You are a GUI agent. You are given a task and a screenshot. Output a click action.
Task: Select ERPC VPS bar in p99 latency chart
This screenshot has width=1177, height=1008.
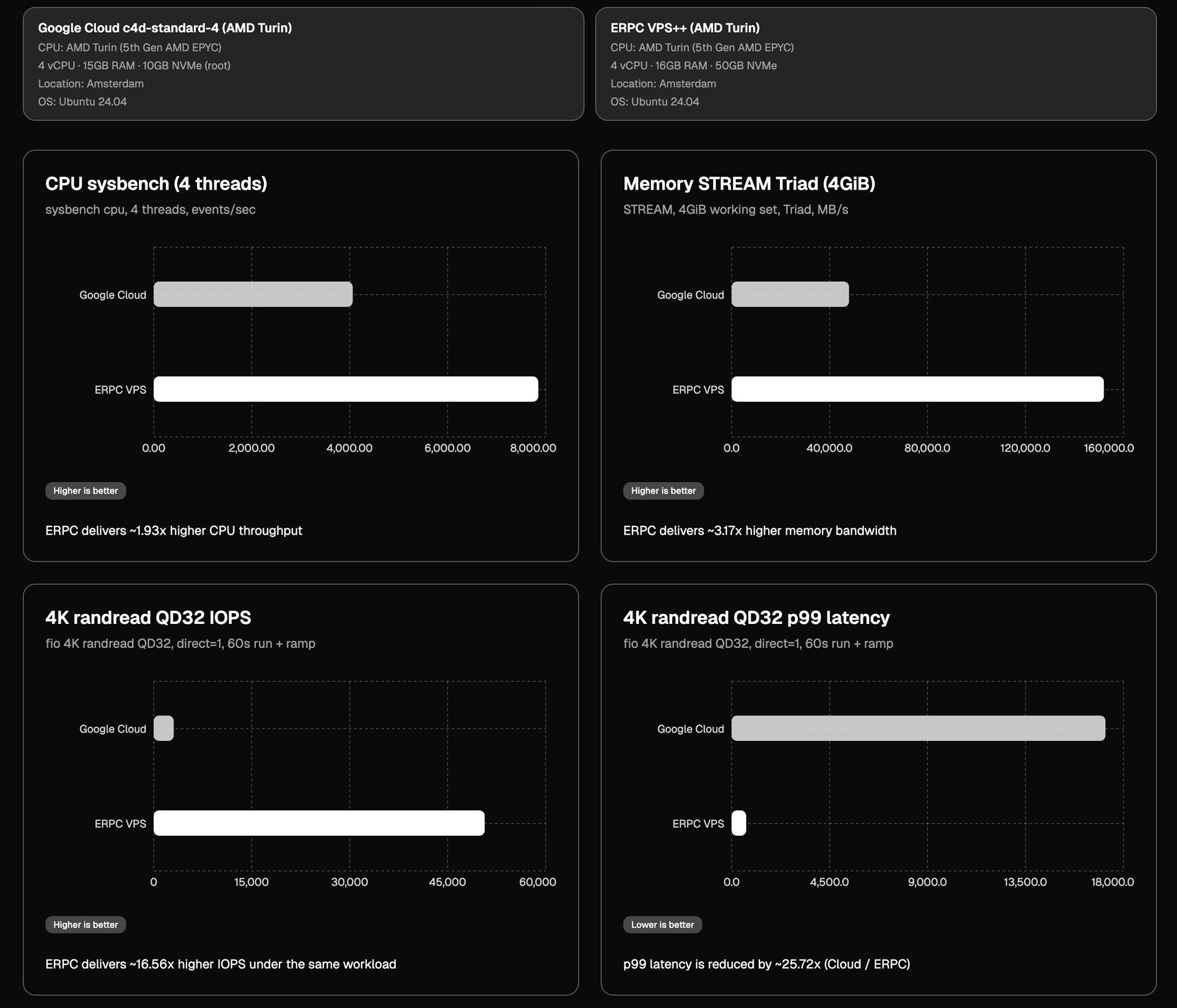[738, 823]
